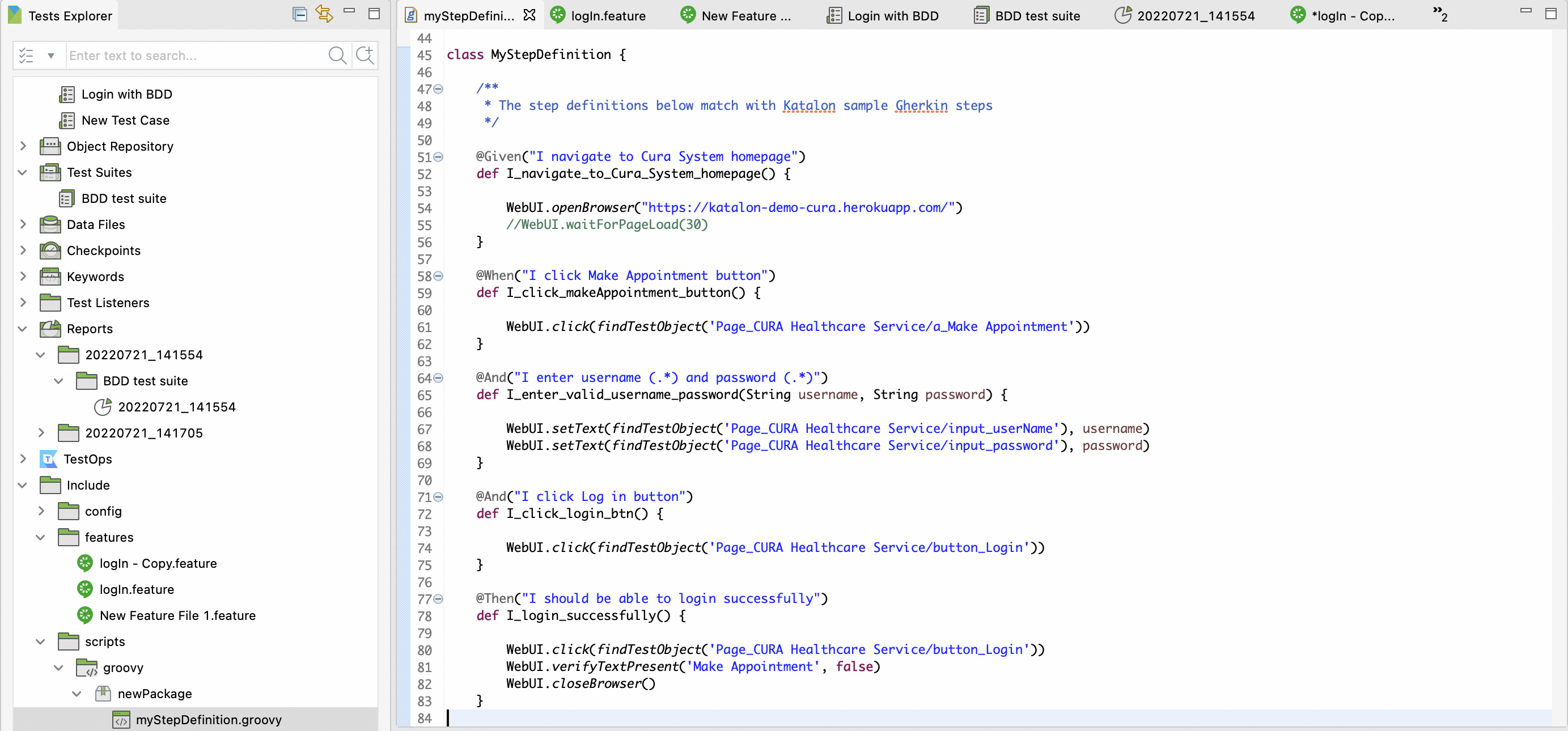Click the search input field in Tests Explorer
The image size is (1568, 731).
coord(197,55)
